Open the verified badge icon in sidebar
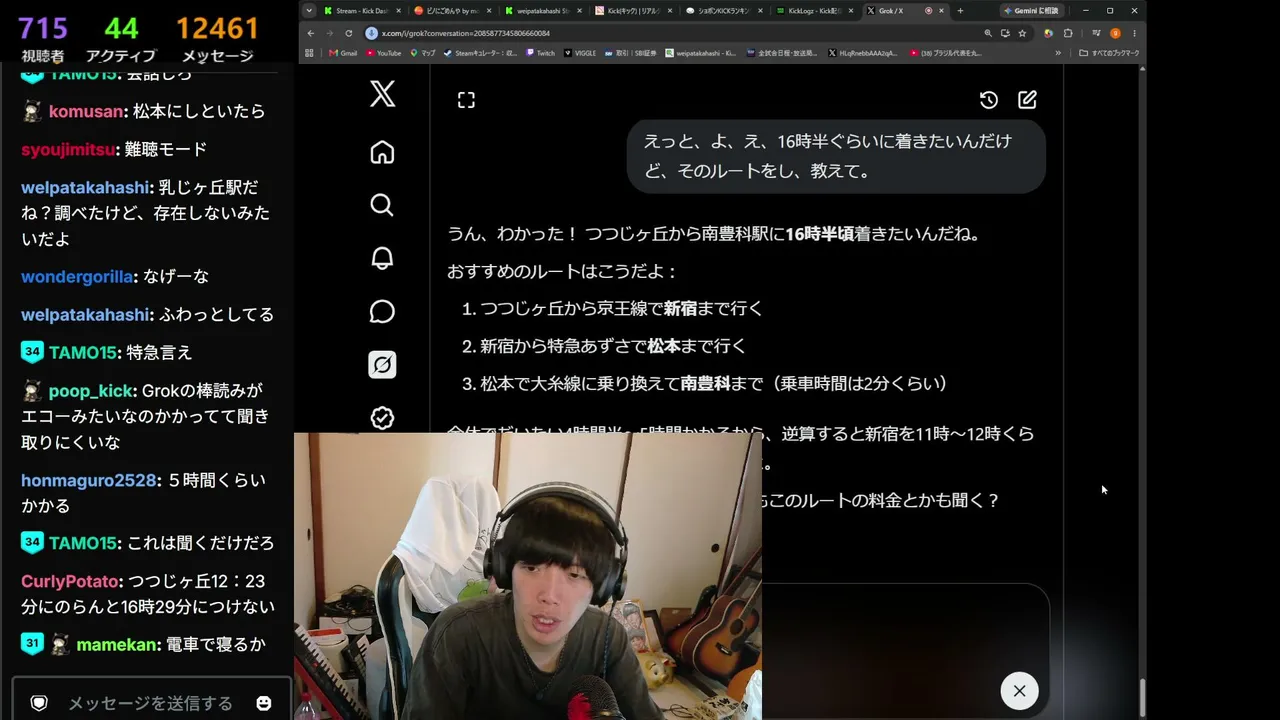The height and width of the screenshot is (720, 1280). point(382,417)
